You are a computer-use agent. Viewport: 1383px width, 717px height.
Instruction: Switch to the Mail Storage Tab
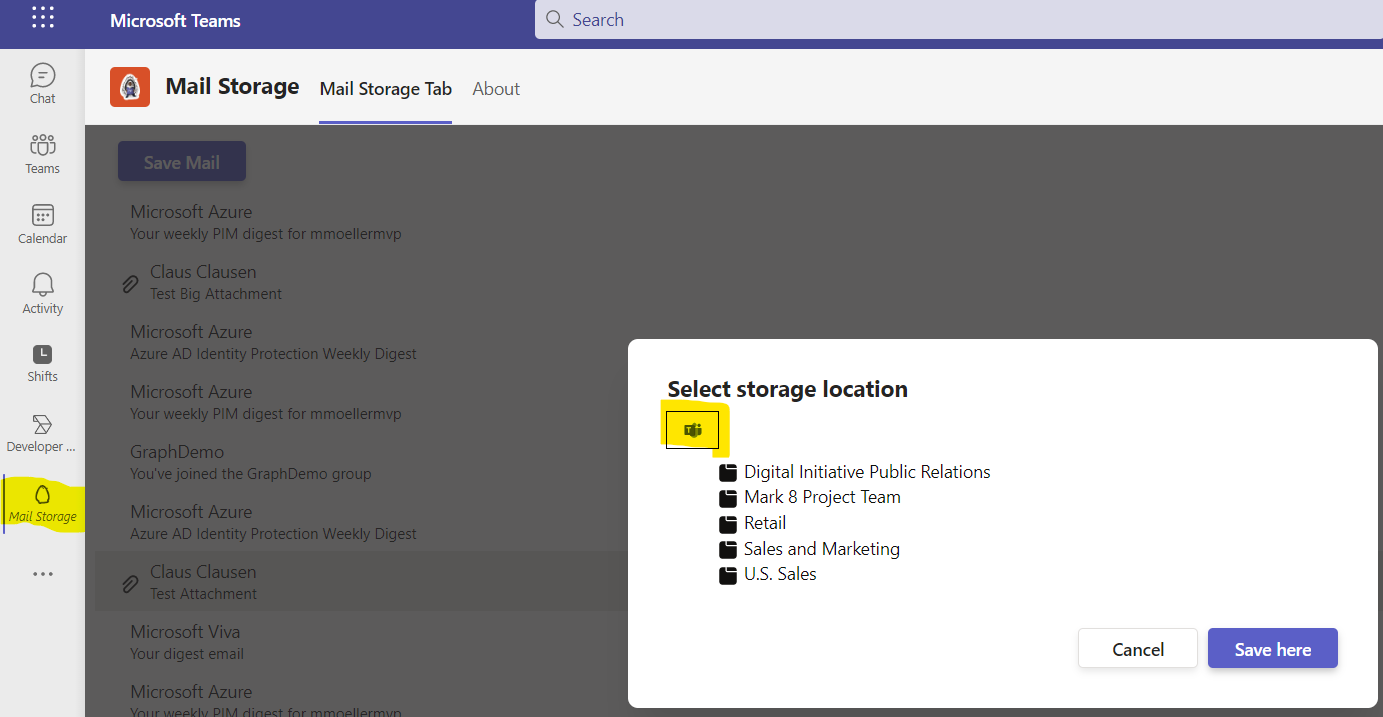pyautogui.click(x=386, y=89)
